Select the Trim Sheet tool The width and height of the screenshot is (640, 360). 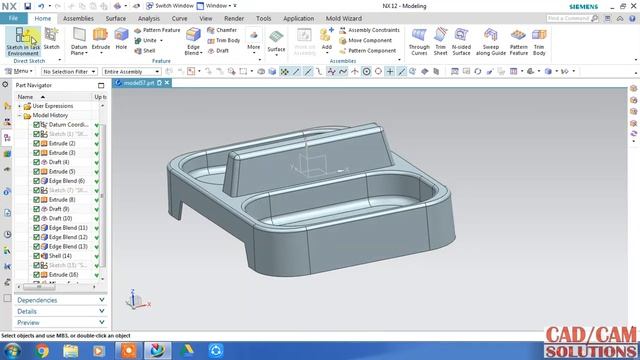pos(440,41)
